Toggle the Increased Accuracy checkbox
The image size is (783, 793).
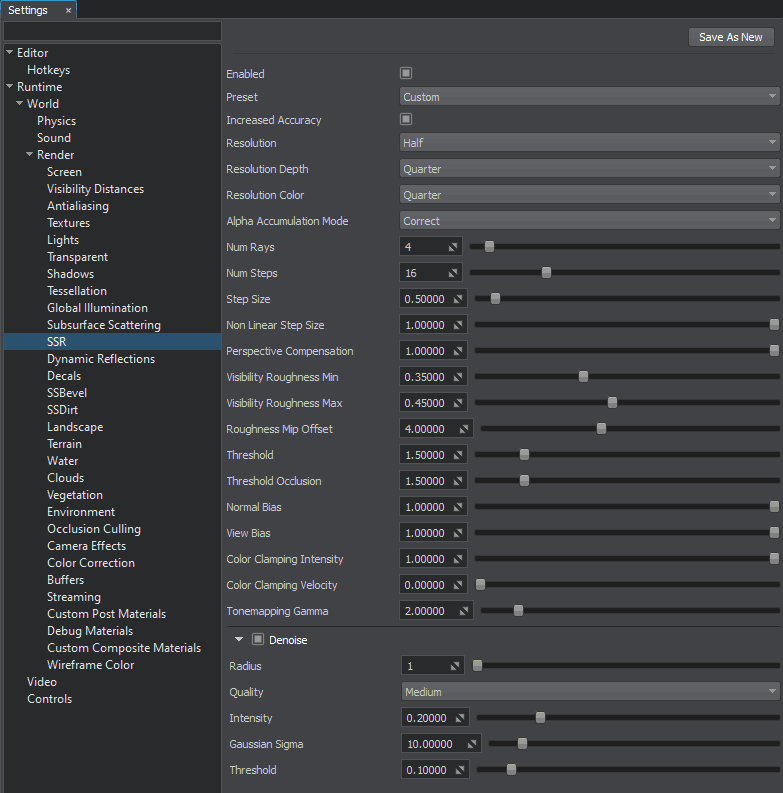tap(406, 119)
